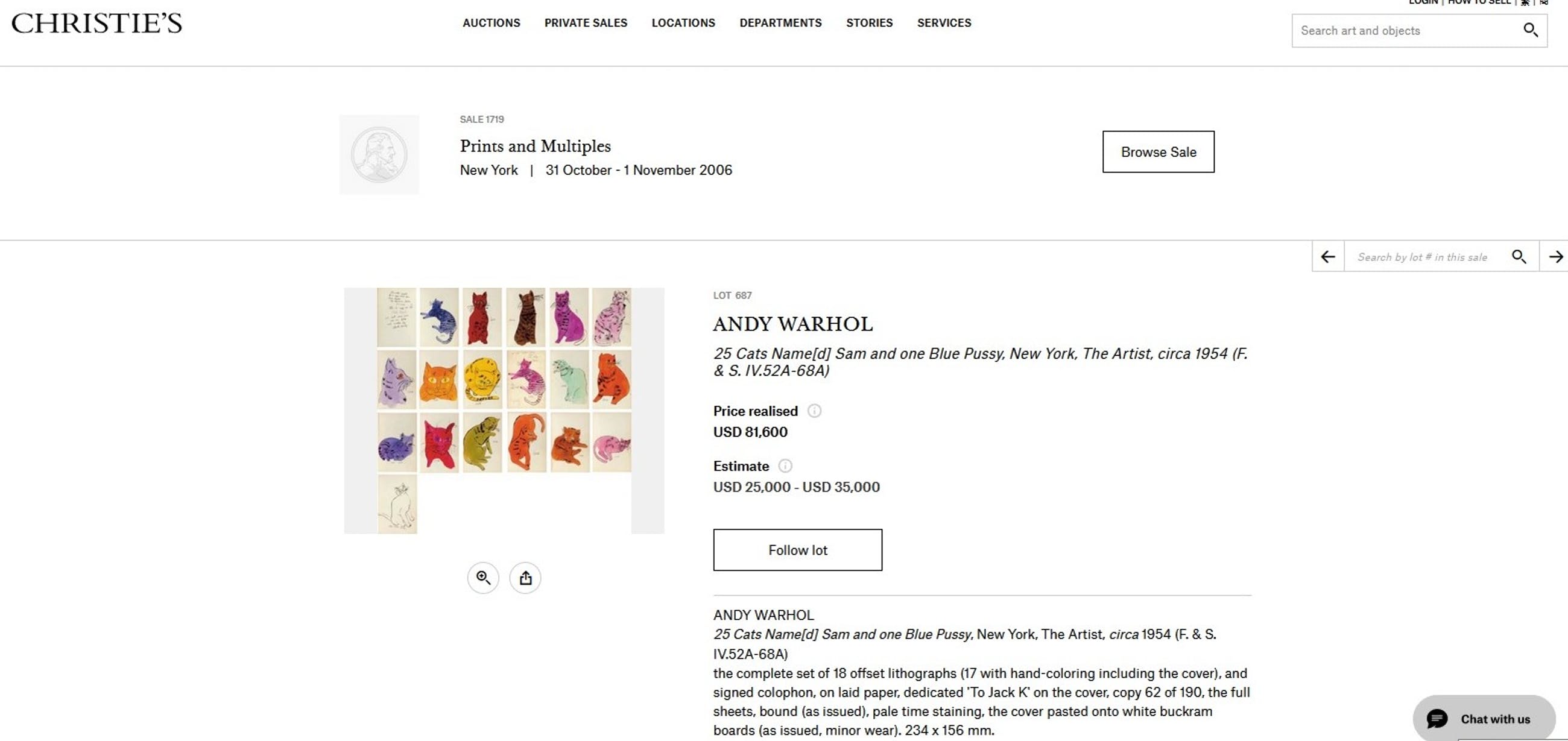
Task: Click the Browse Sale button
Action: (x=1158, y=152)
